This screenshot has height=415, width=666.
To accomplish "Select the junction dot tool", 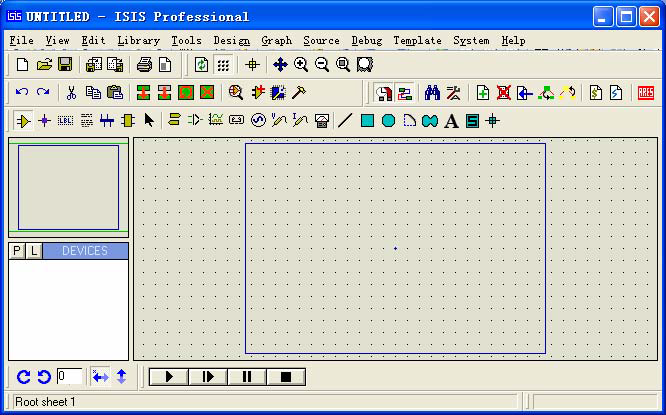I will (44, 121).
